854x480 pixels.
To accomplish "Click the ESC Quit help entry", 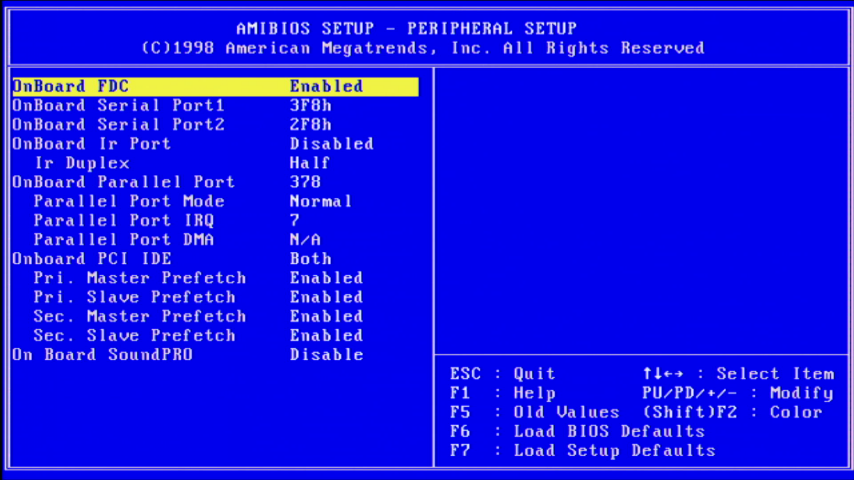I will point(502,374).
